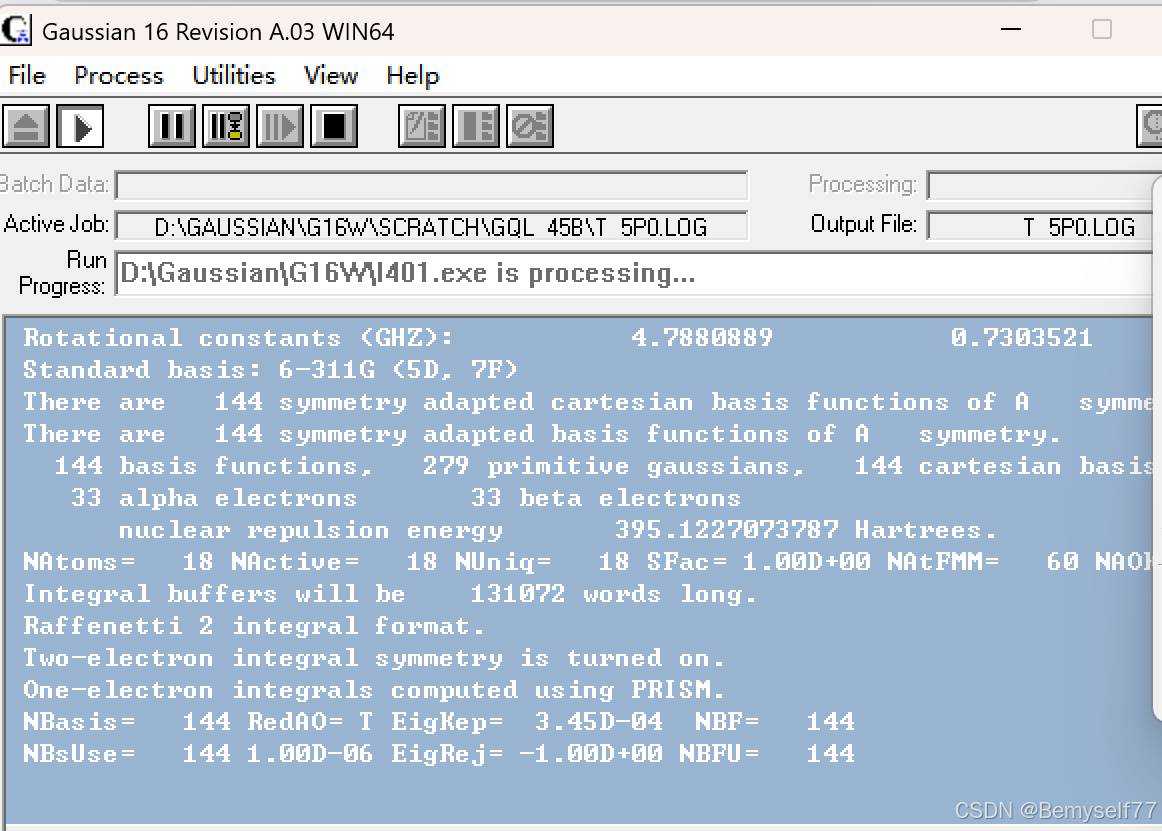Open the File menu
The image size is (1162, 831).
[27, 76]
